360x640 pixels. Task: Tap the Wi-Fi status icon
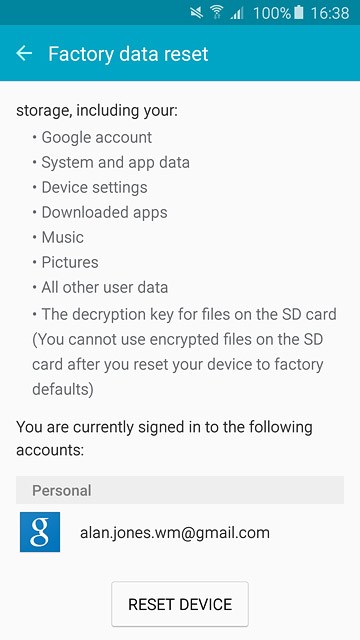coord(217,13)
